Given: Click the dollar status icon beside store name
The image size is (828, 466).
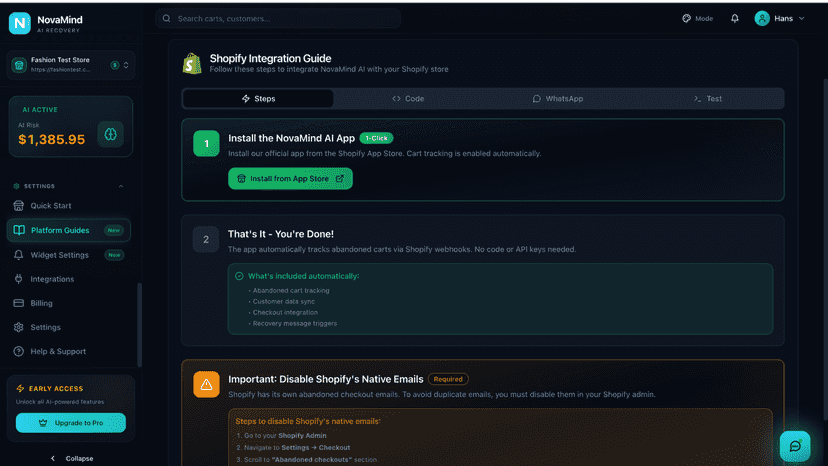Looking at the screenshot, I should [x=115, y=65].
